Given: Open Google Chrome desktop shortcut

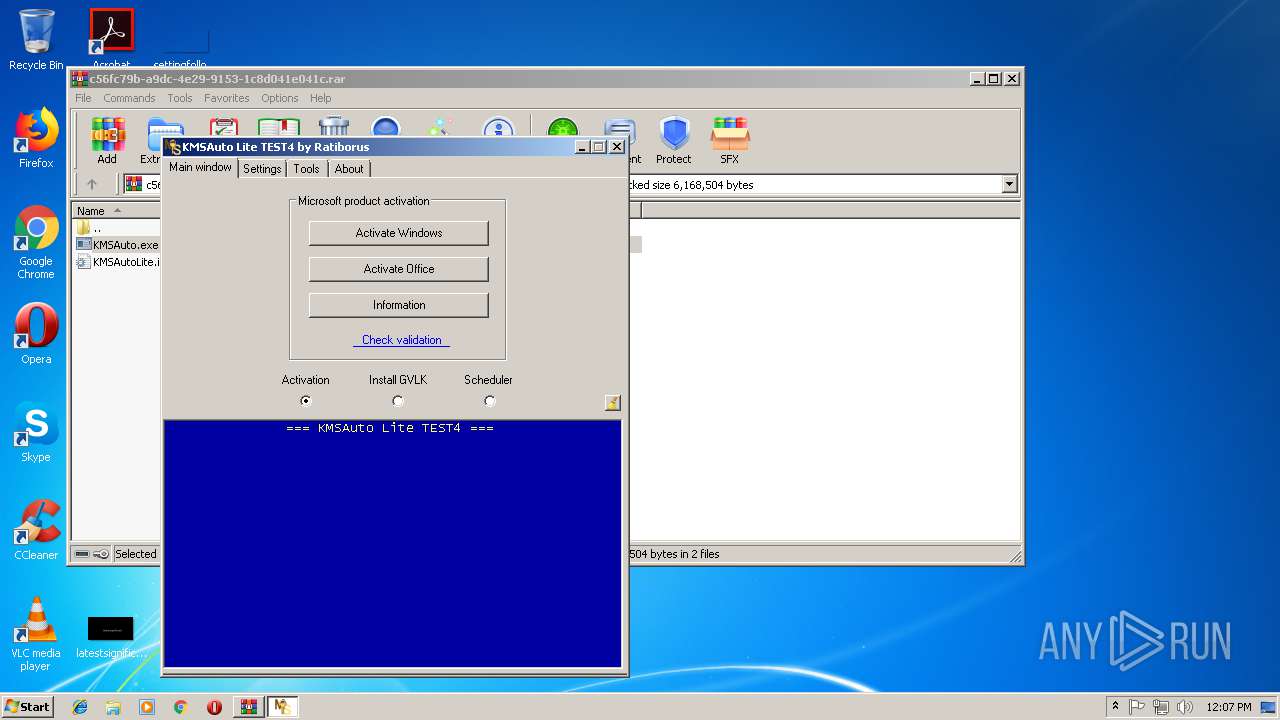Looking at the screenshot, I should pos(36,243).
